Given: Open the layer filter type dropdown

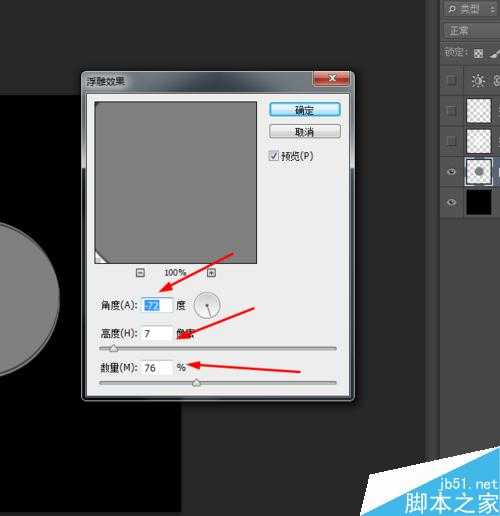Looking at the screenshot, I should [x=471, y=9].
